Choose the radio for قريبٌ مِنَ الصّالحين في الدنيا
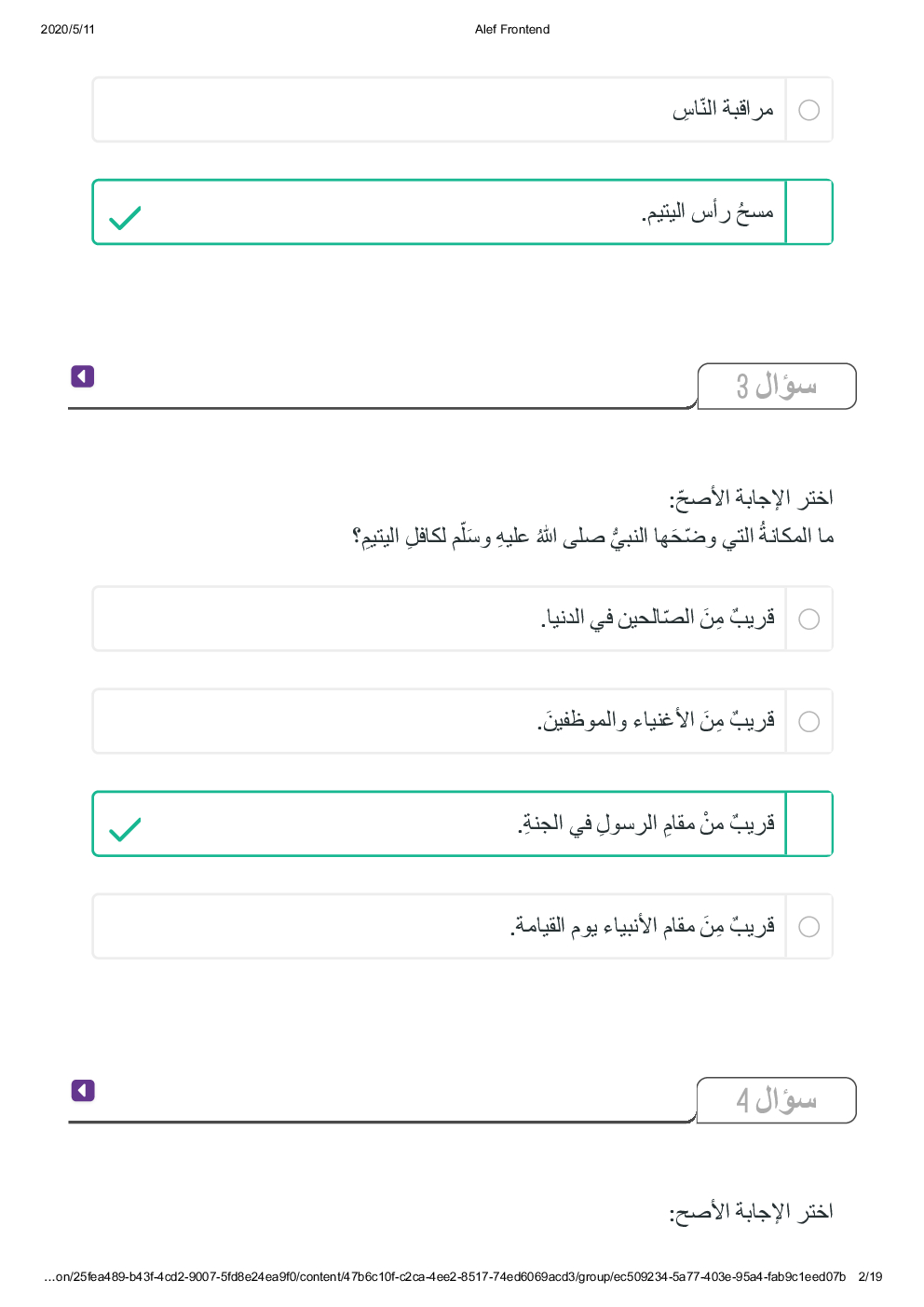The image size is (924, 1307). pyautogui.click(x=809, y=619)
